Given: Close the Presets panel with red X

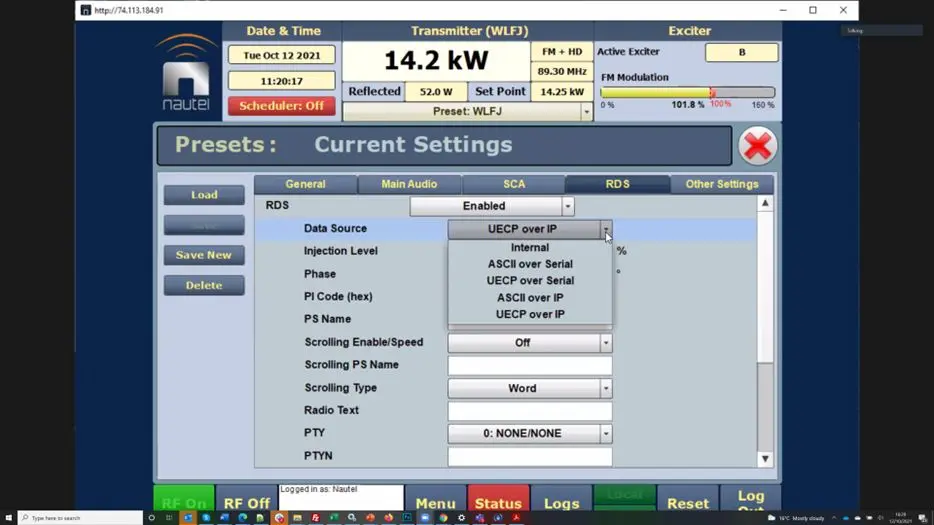Looking at the screenshot, I should point(758,146).
